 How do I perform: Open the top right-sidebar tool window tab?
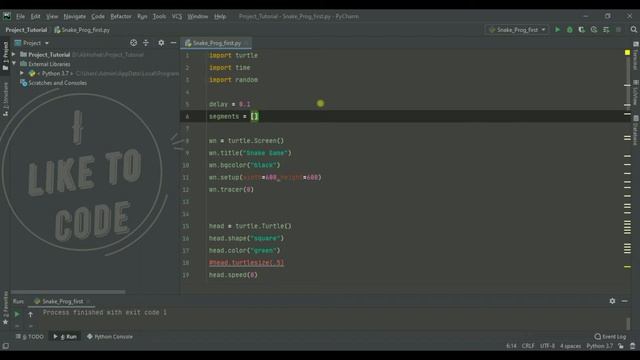[636, 55]
